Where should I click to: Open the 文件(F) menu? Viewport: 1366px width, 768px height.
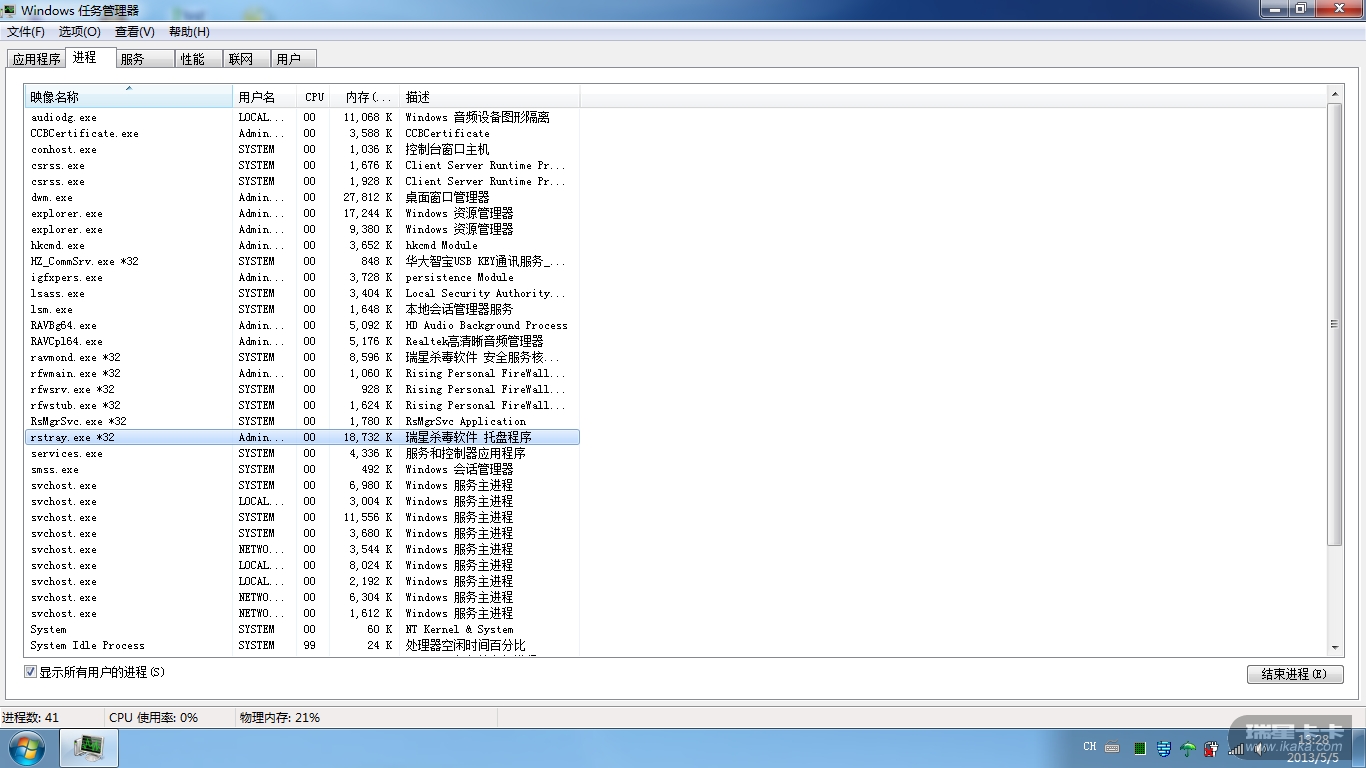tap(26, 32)
